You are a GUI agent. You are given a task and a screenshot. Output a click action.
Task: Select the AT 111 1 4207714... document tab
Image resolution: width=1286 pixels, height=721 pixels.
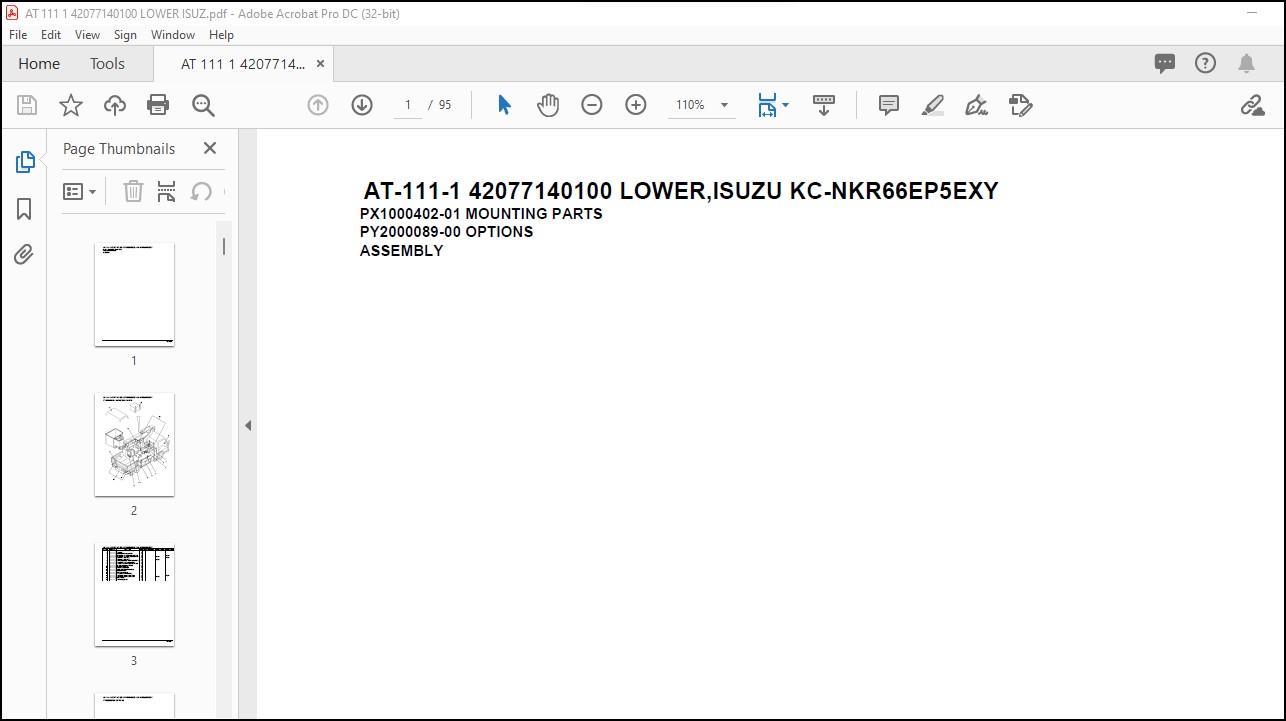(243, 64)
